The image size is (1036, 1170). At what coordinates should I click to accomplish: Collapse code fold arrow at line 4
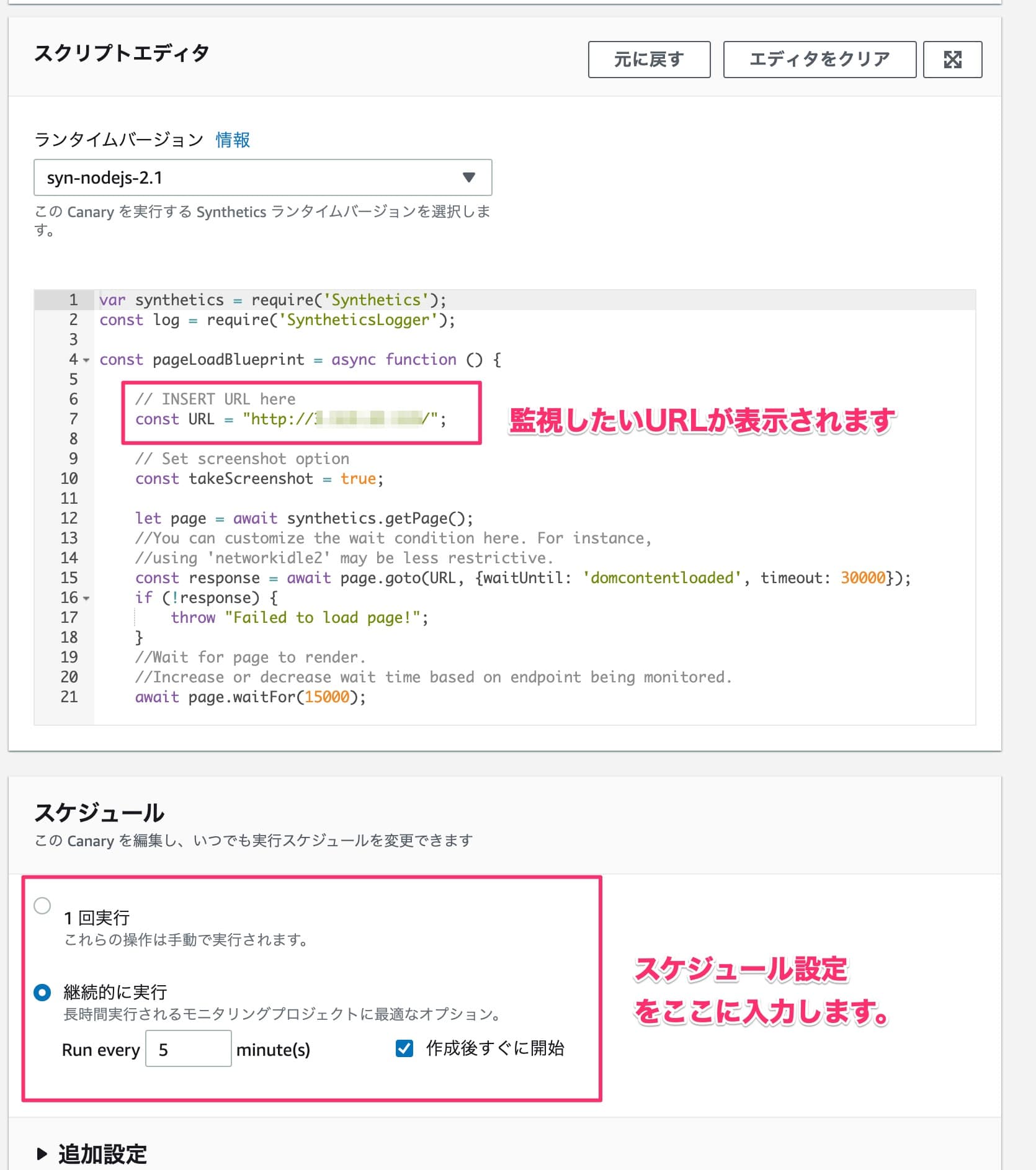[x=86, y=360]
